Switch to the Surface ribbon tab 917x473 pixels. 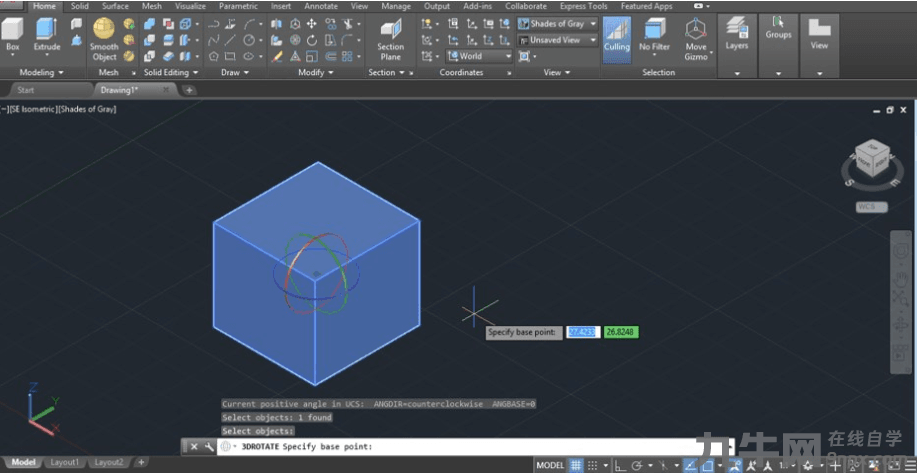(x=115, y=6)
